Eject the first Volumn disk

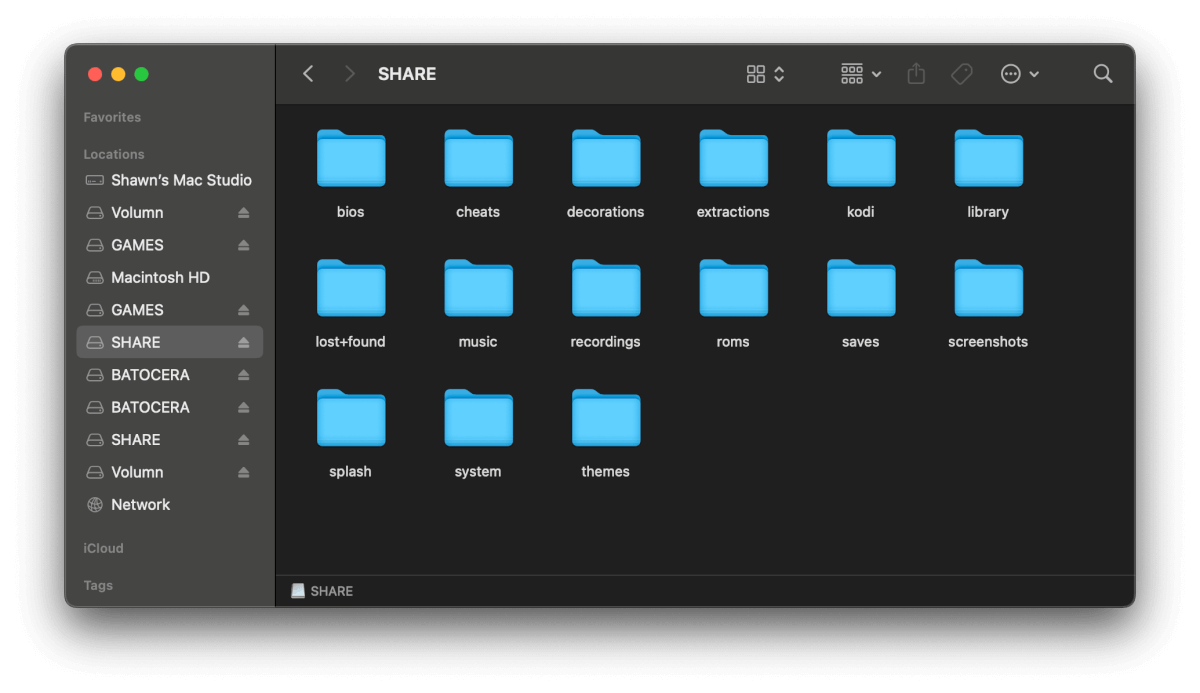pyautogui.click(x=243, y=213)
